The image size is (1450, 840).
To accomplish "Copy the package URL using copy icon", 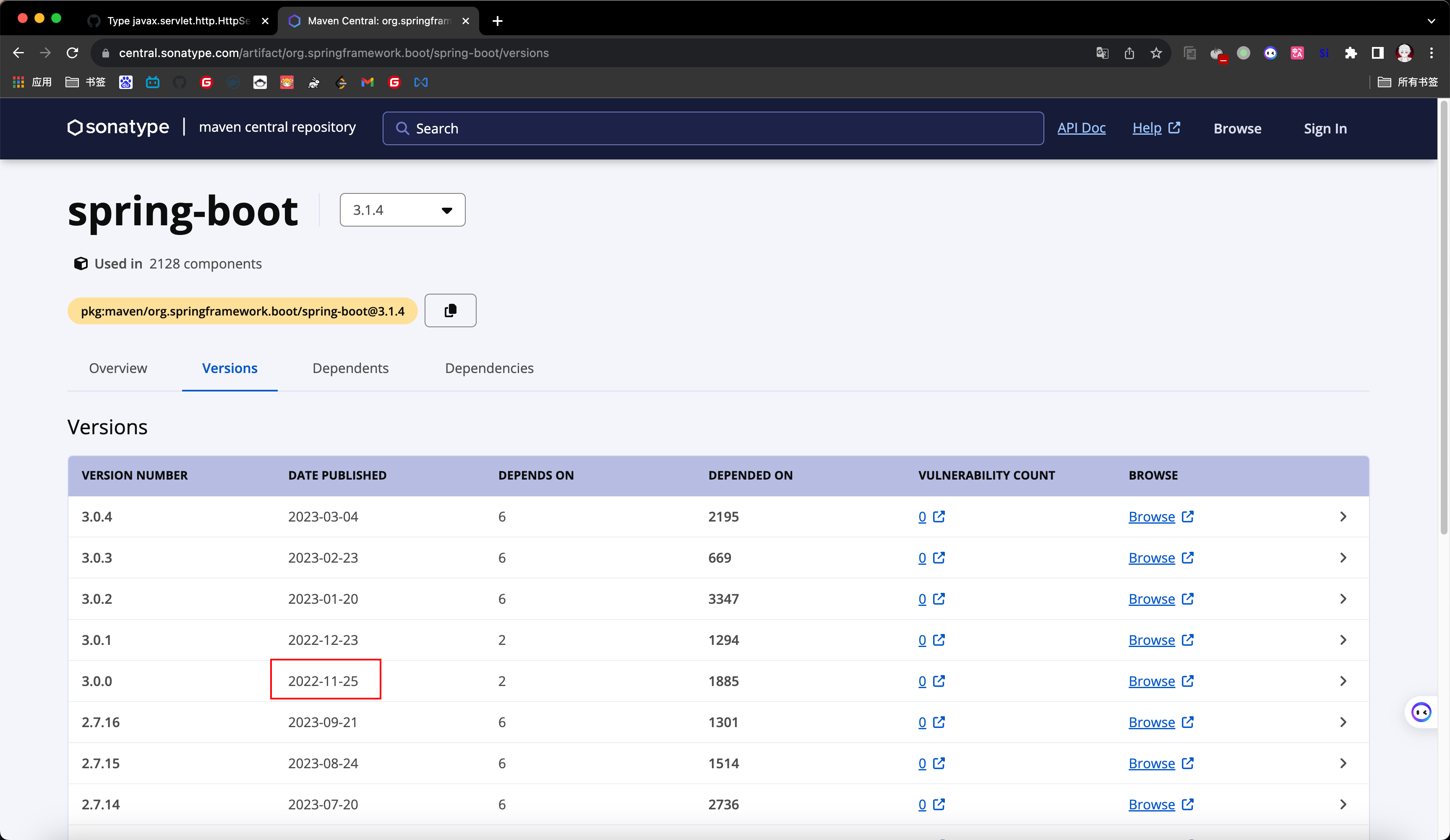I will 450,310.
